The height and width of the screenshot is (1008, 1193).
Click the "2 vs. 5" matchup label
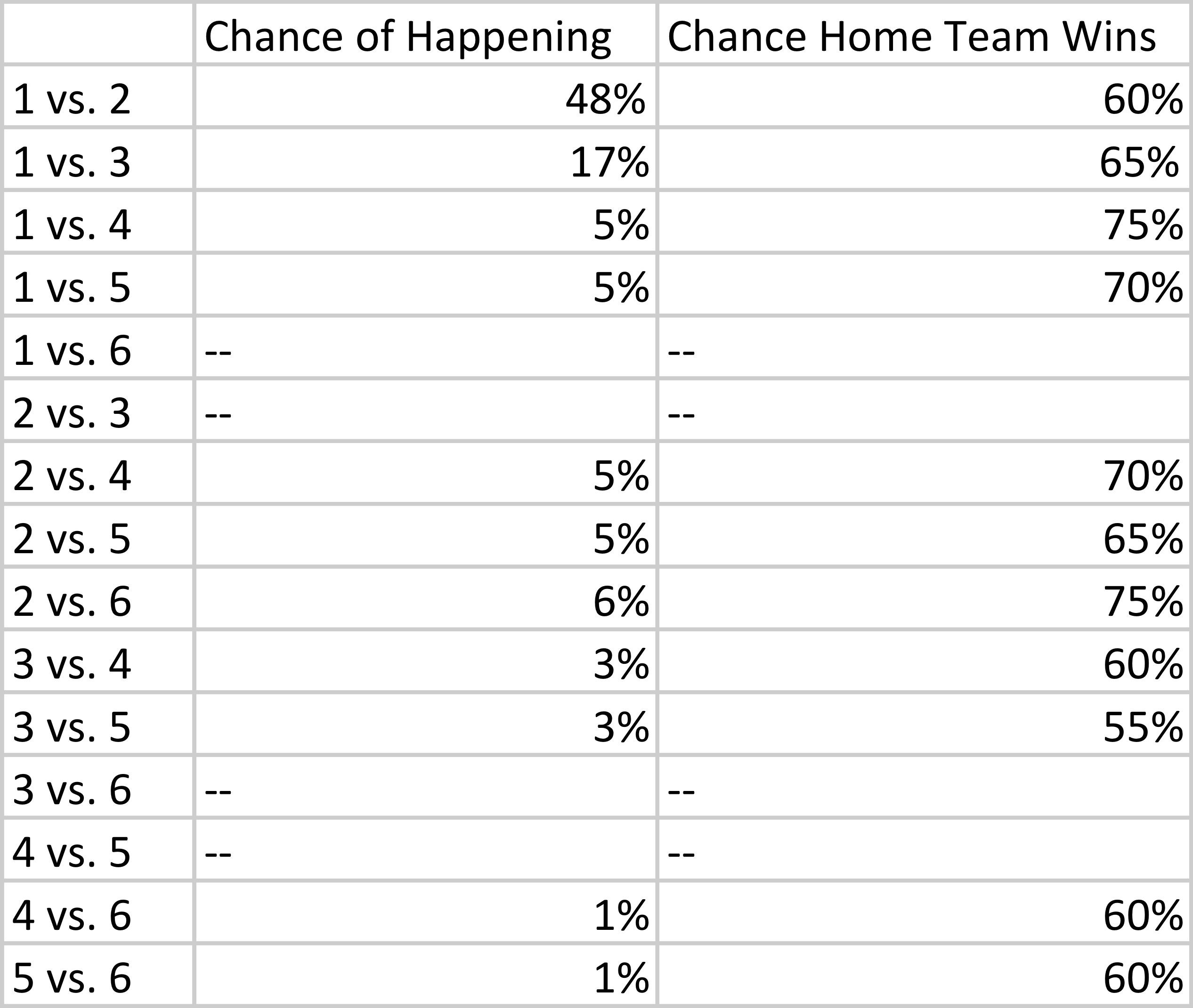point(72,539)
